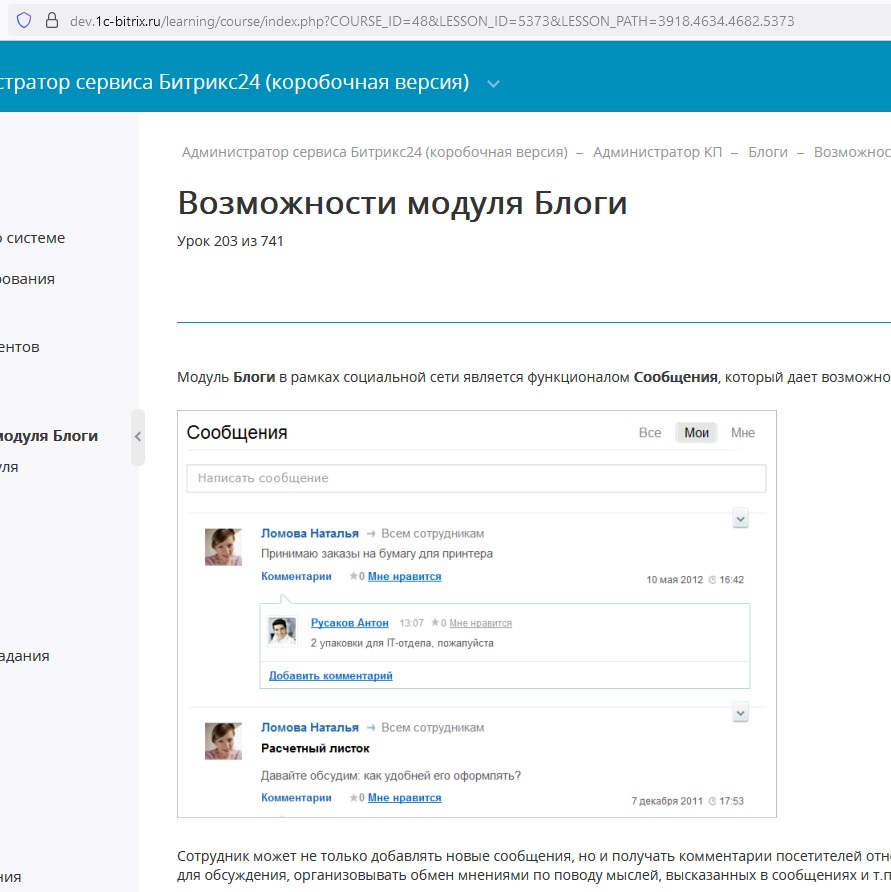Click 'Мне нравится' in Русаков Антон comment
The height and width of the screenshot is (892, 891).
(481, 623)
